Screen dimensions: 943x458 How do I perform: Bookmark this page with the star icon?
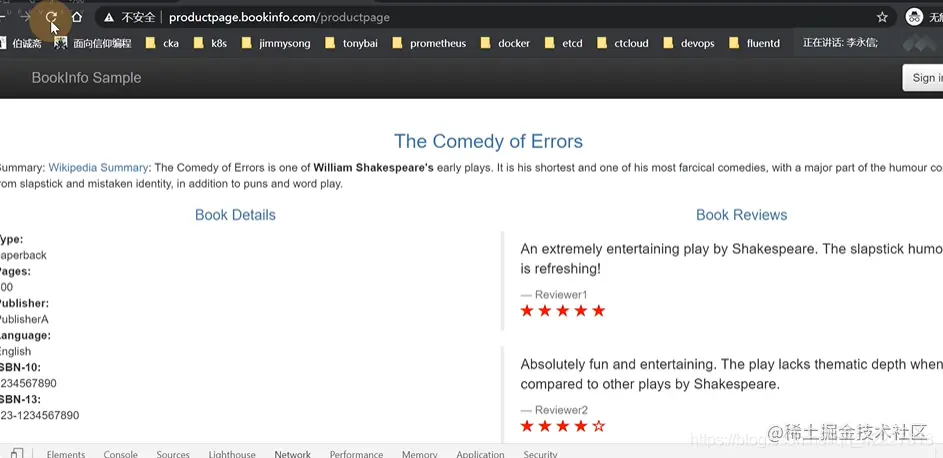tap(882, 17)
